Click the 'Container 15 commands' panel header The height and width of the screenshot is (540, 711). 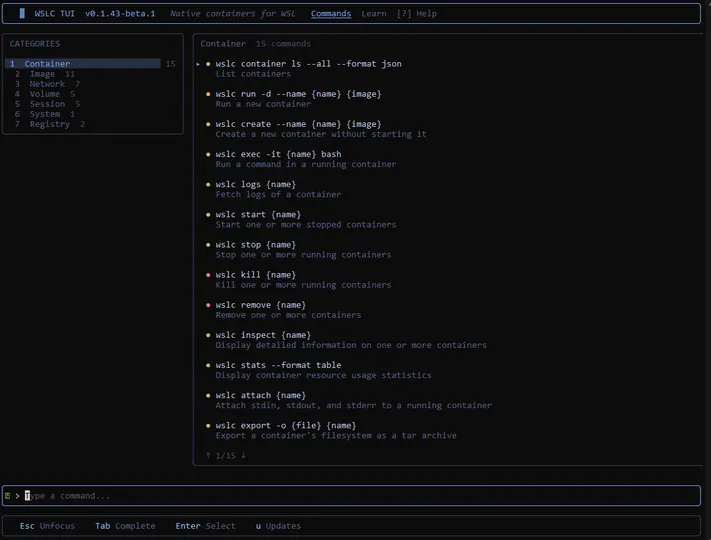[x=256, y=44]
